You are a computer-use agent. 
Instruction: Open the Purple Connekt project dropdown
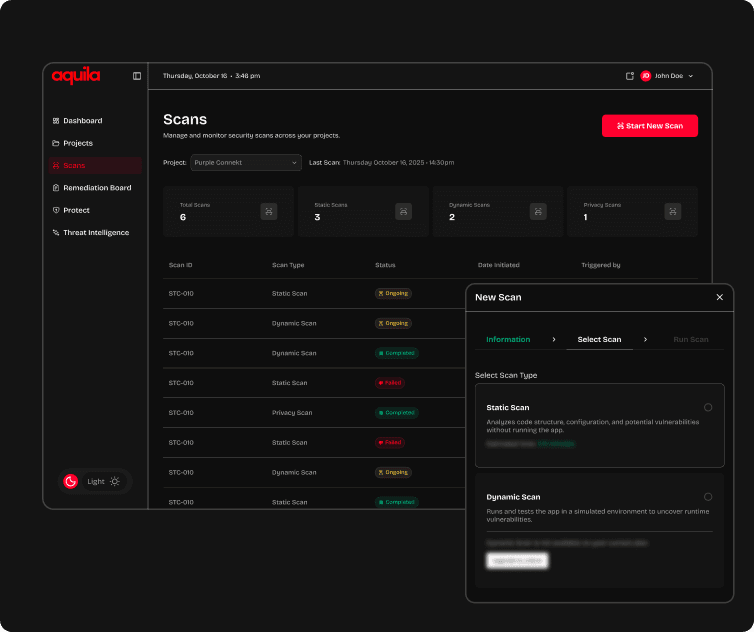[x=246, y=163]
